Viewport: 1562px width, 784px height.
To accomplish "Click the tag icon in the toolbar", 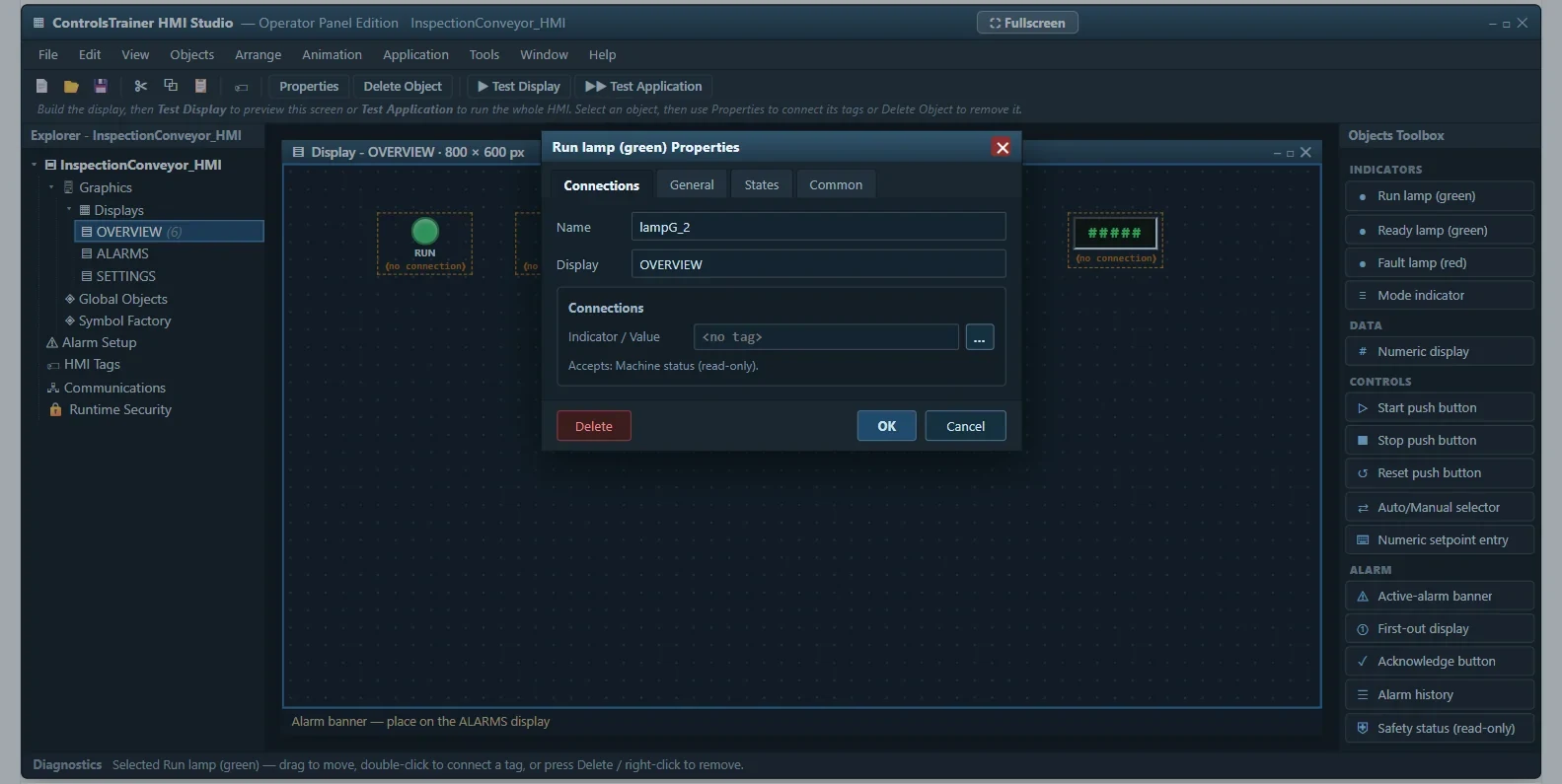I will 241,87.
